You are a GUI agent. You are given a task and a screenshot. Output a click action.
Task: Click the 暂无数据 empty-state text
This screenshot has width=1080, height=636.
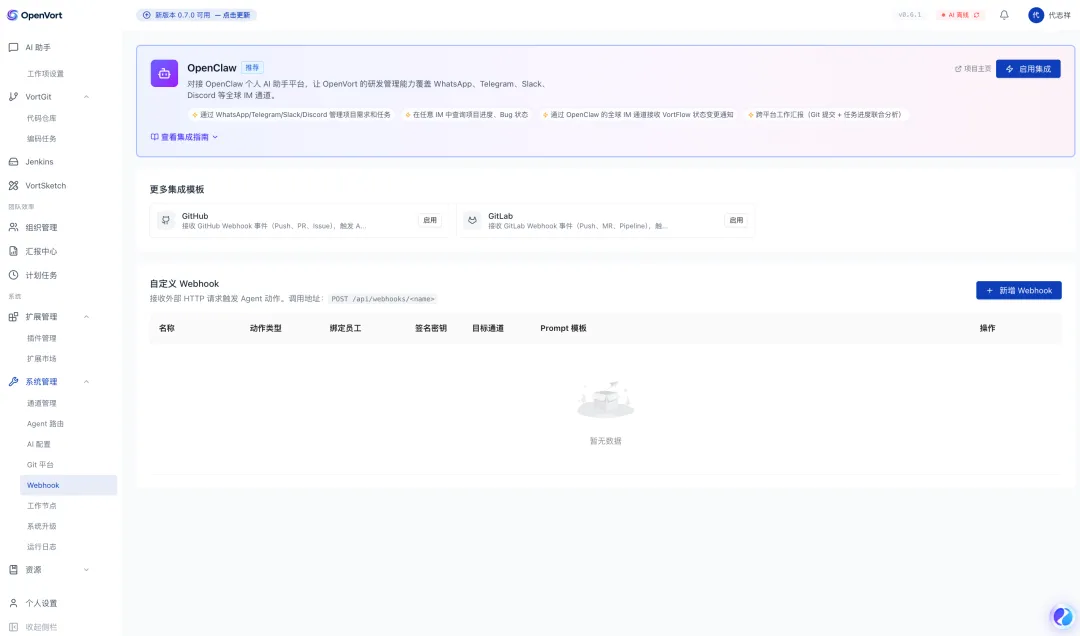[x=605, y=441]
